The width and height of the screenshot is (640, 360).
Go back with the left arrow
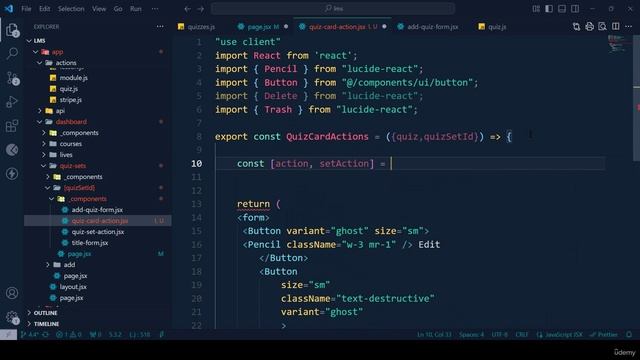click(187, 9)
